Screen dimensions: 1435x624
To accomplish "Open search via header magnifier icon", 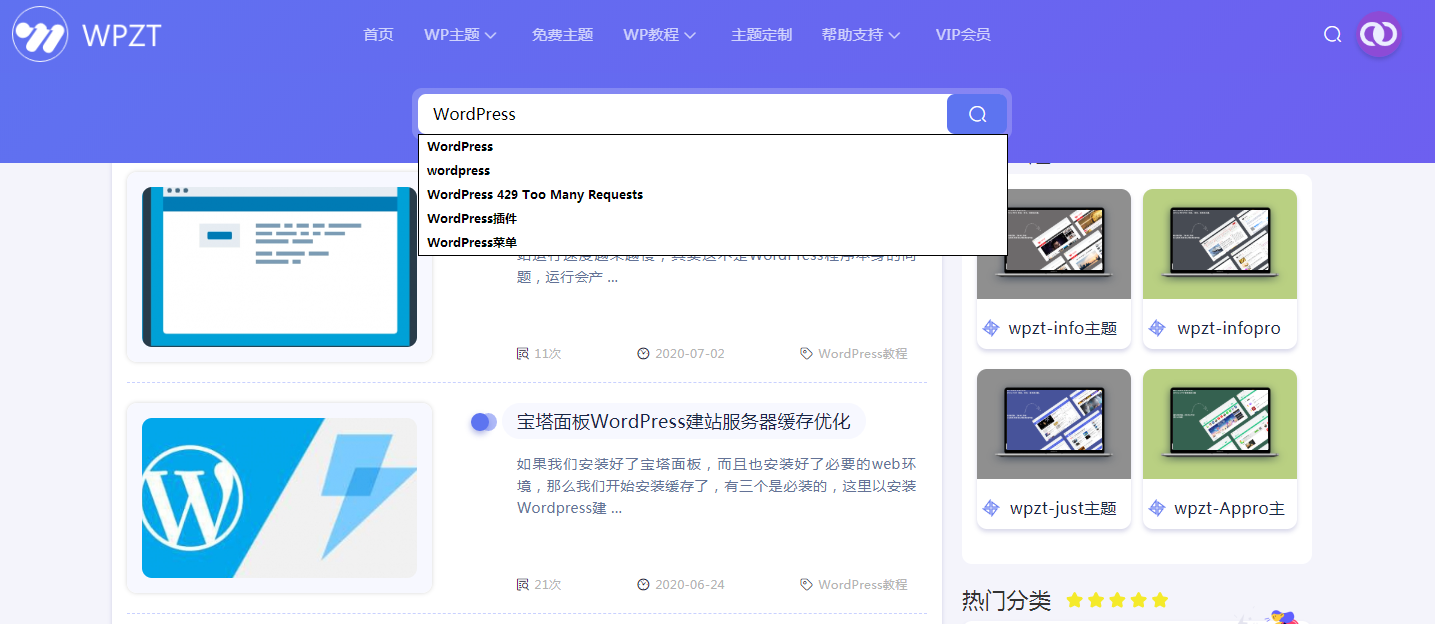I will (x=1332, y=35).
